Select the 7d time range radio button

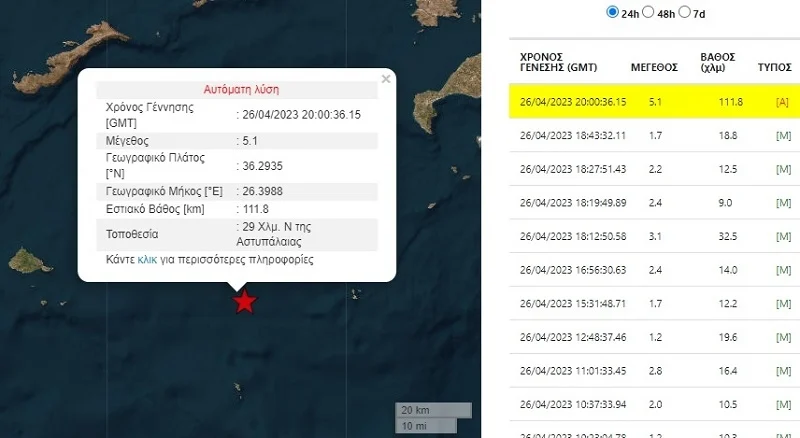[684, 12]
